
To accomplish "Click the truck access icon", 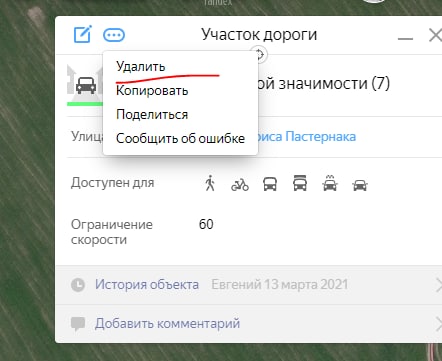I will point(300,183).
